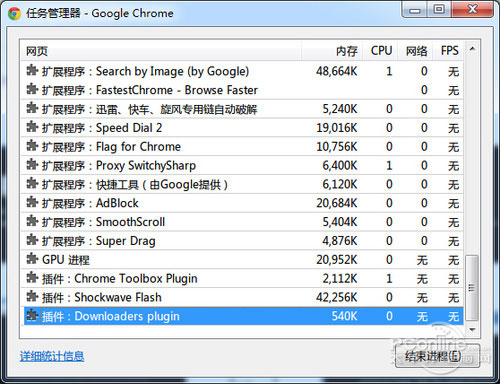Select the Flag for Chrome row
Screen dimensions: 500x384
(x=242, y=146)
